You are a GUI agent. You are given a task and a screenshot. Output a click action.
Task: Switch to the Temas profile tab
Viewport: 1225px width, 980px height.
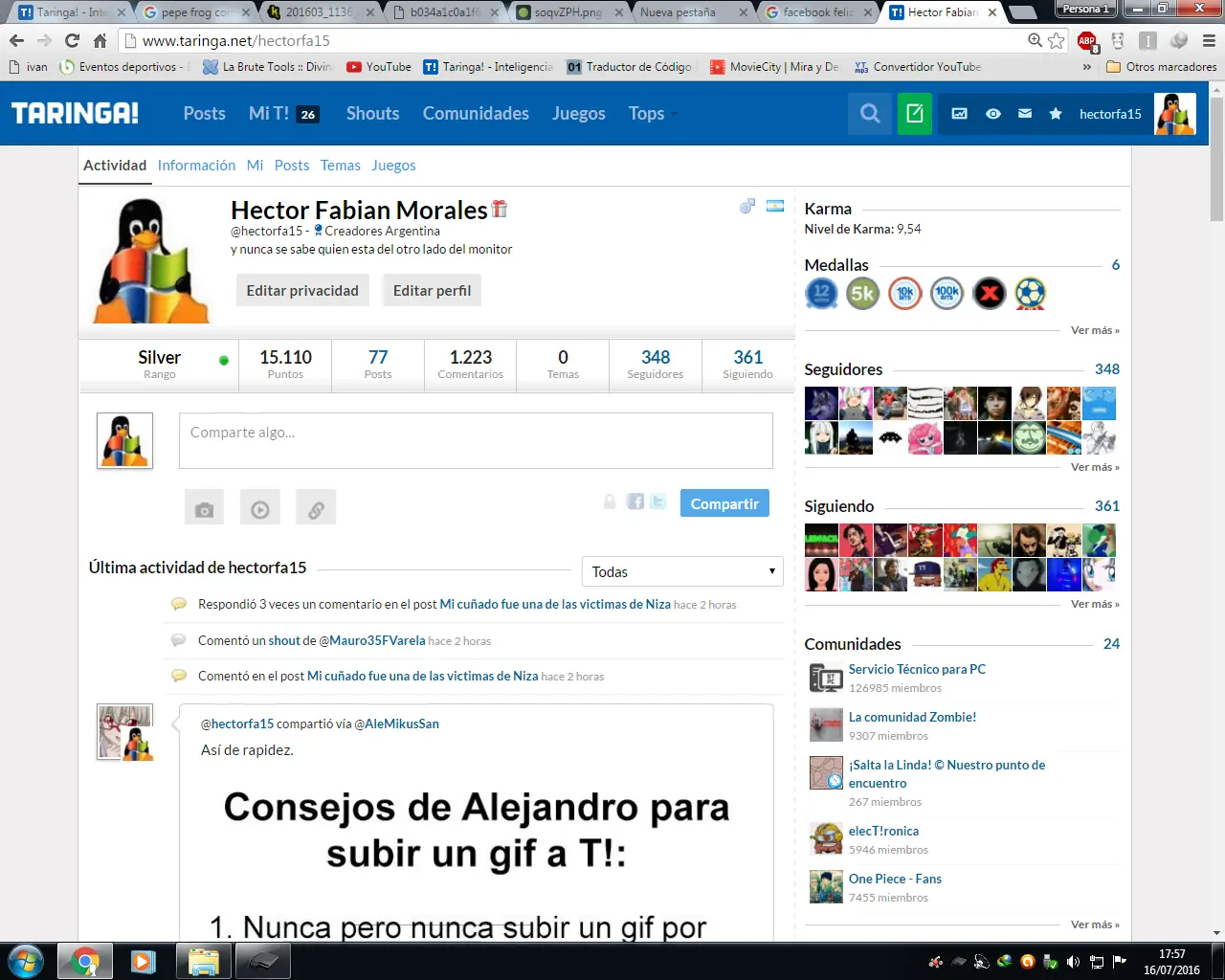click(341, 165)
